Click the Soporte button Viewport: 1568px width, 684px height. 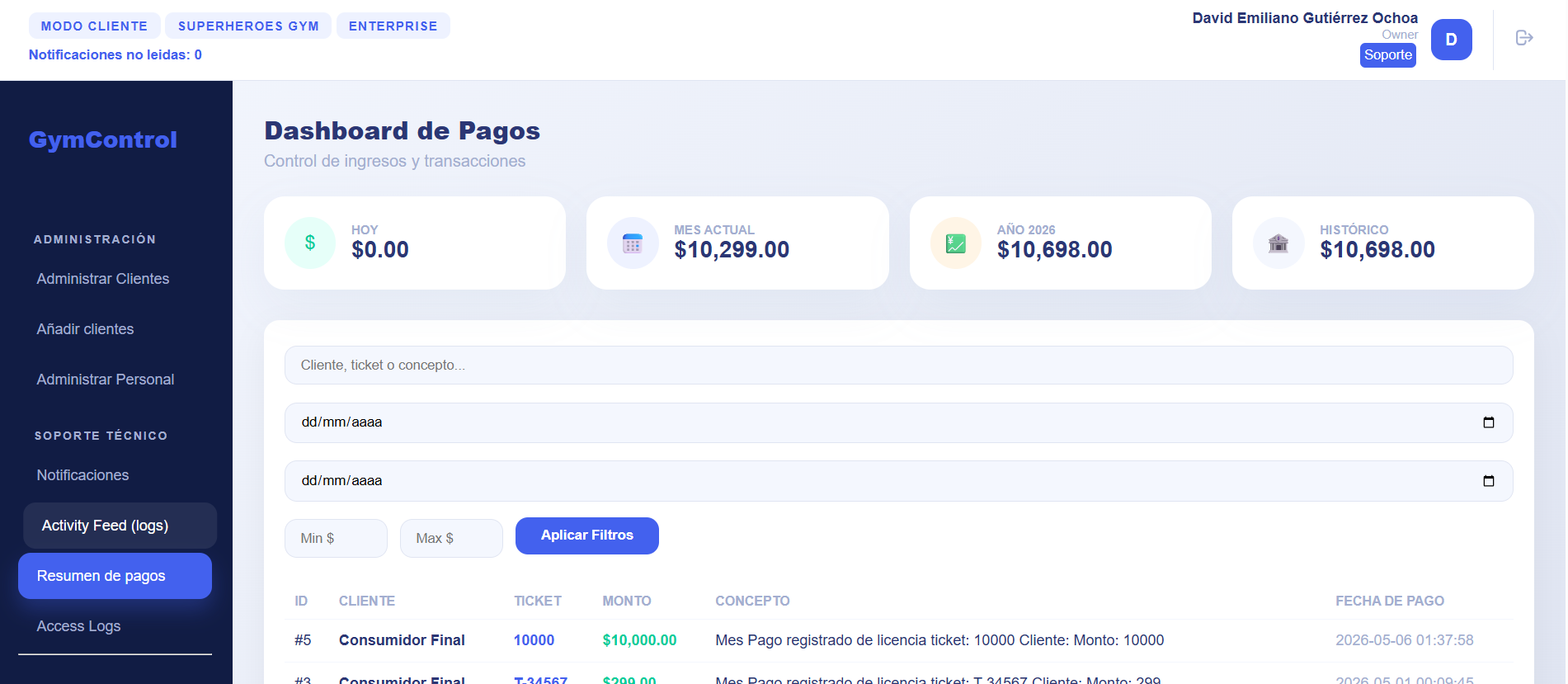[1387, 55]
